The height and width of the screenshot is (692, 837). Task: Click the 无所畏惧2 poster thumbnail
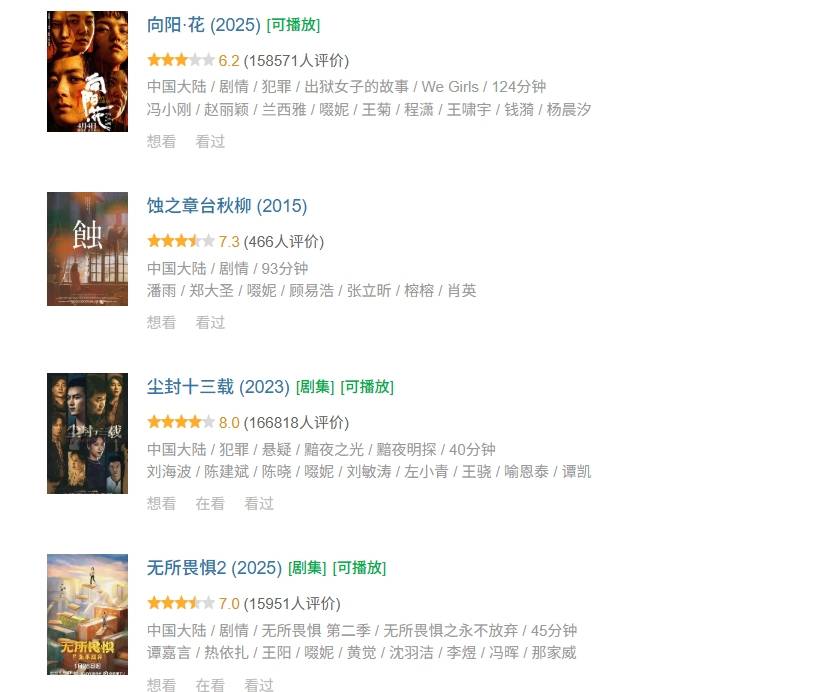click(88, 615)
